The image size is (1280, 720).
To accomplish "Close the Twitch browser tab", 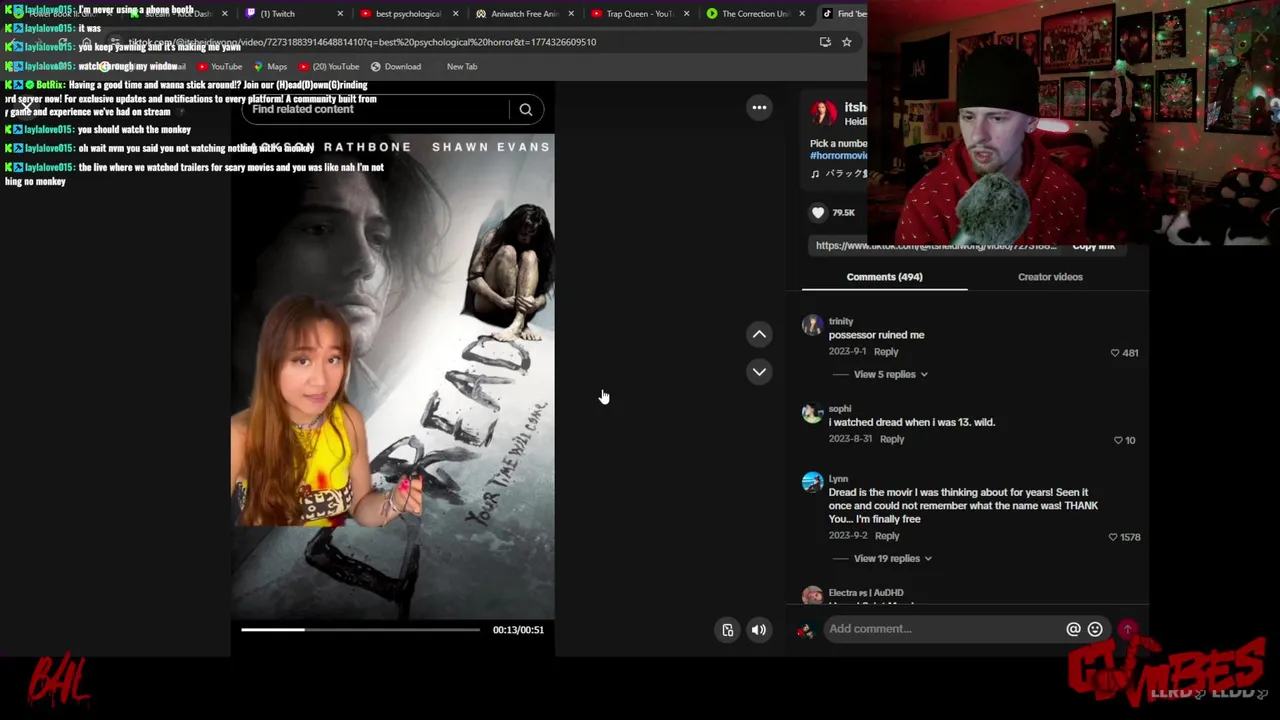I will coord(340,14).
